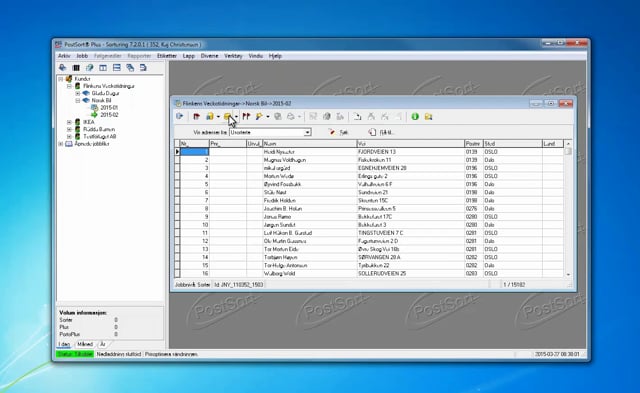The height and width of the screenshot is (393, 640).
Task: Expand the Rädda Barnen tree node
Action: [x=69, y=129]
